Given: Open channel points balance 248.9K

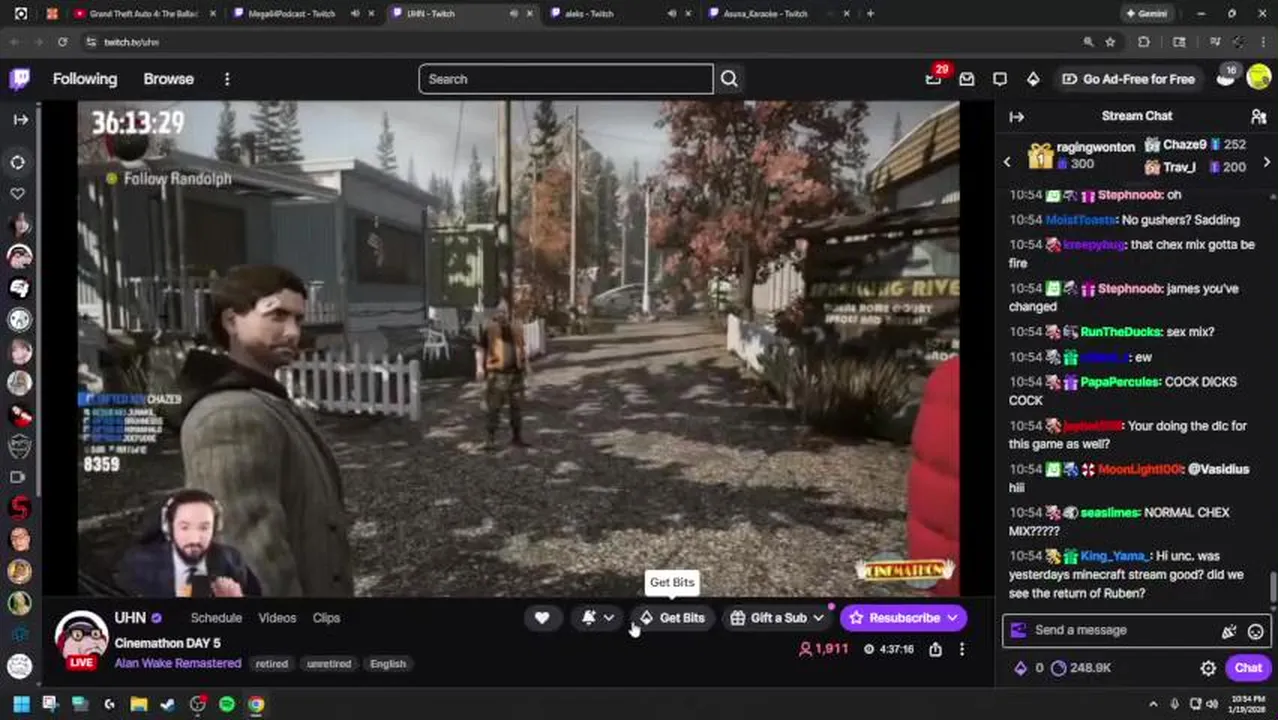Looking at the screenshot, I should point(1081,668).
